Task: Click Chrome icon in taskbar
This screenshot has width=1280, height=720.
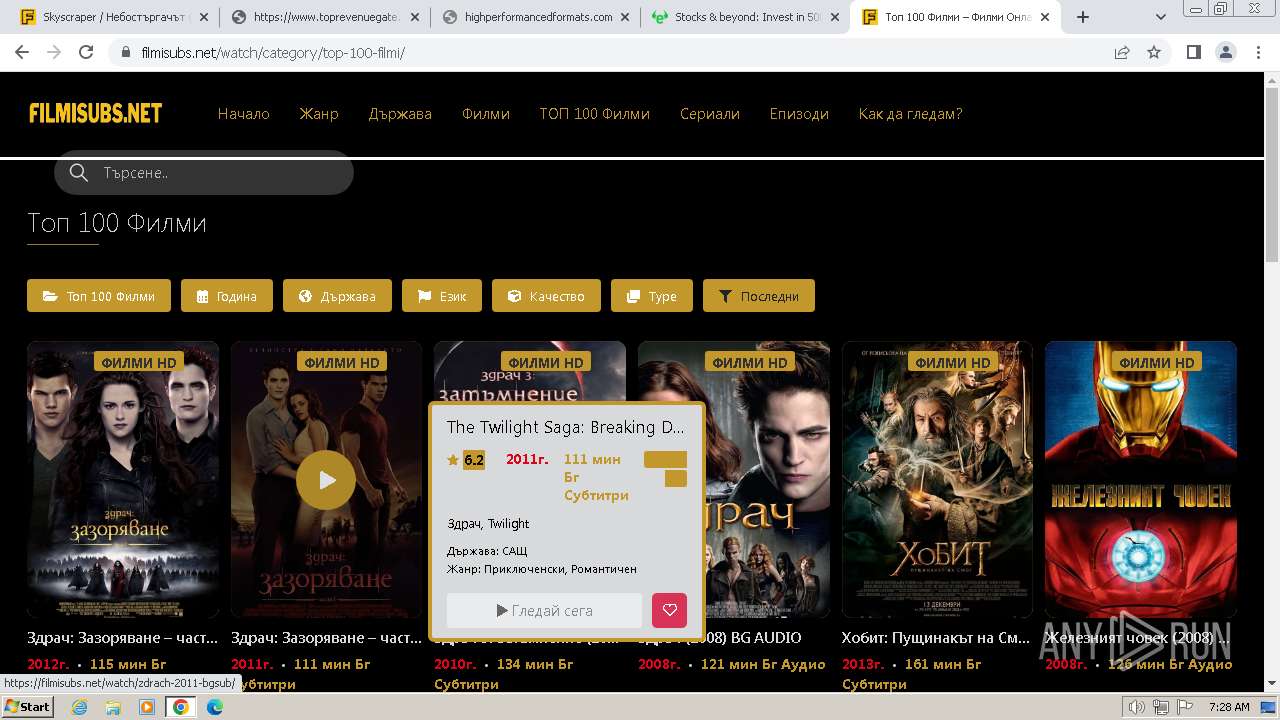Action: pos(181,707)
